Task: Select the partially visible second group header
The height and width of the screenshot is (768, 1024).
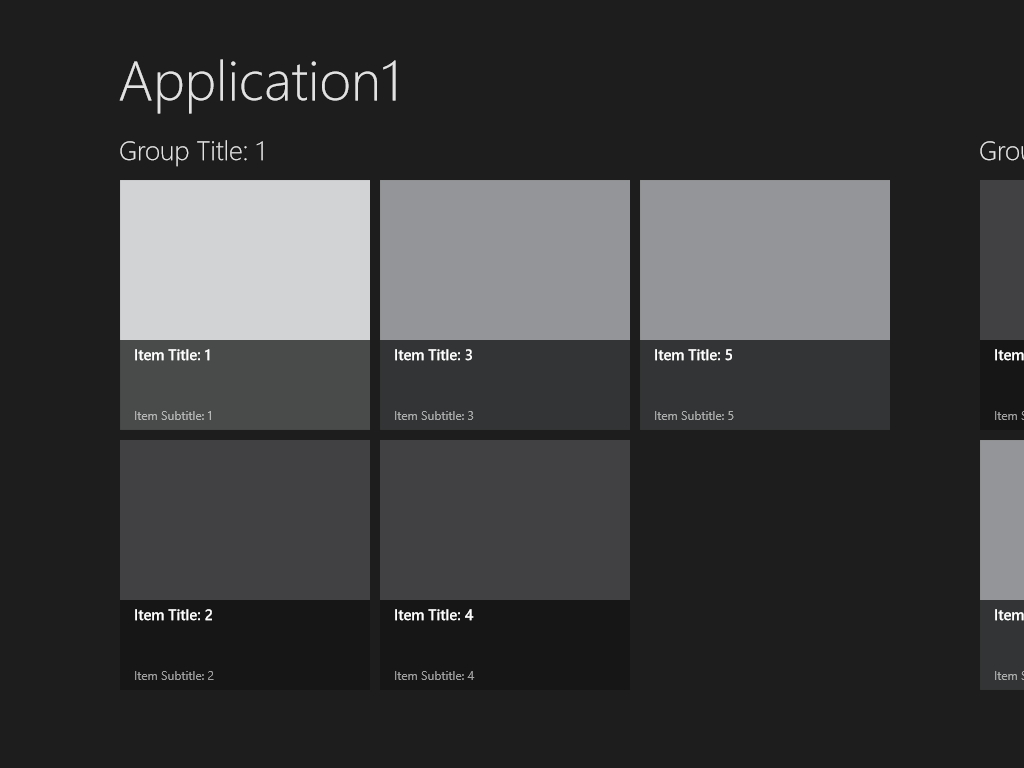Action: coord(1000,151)
